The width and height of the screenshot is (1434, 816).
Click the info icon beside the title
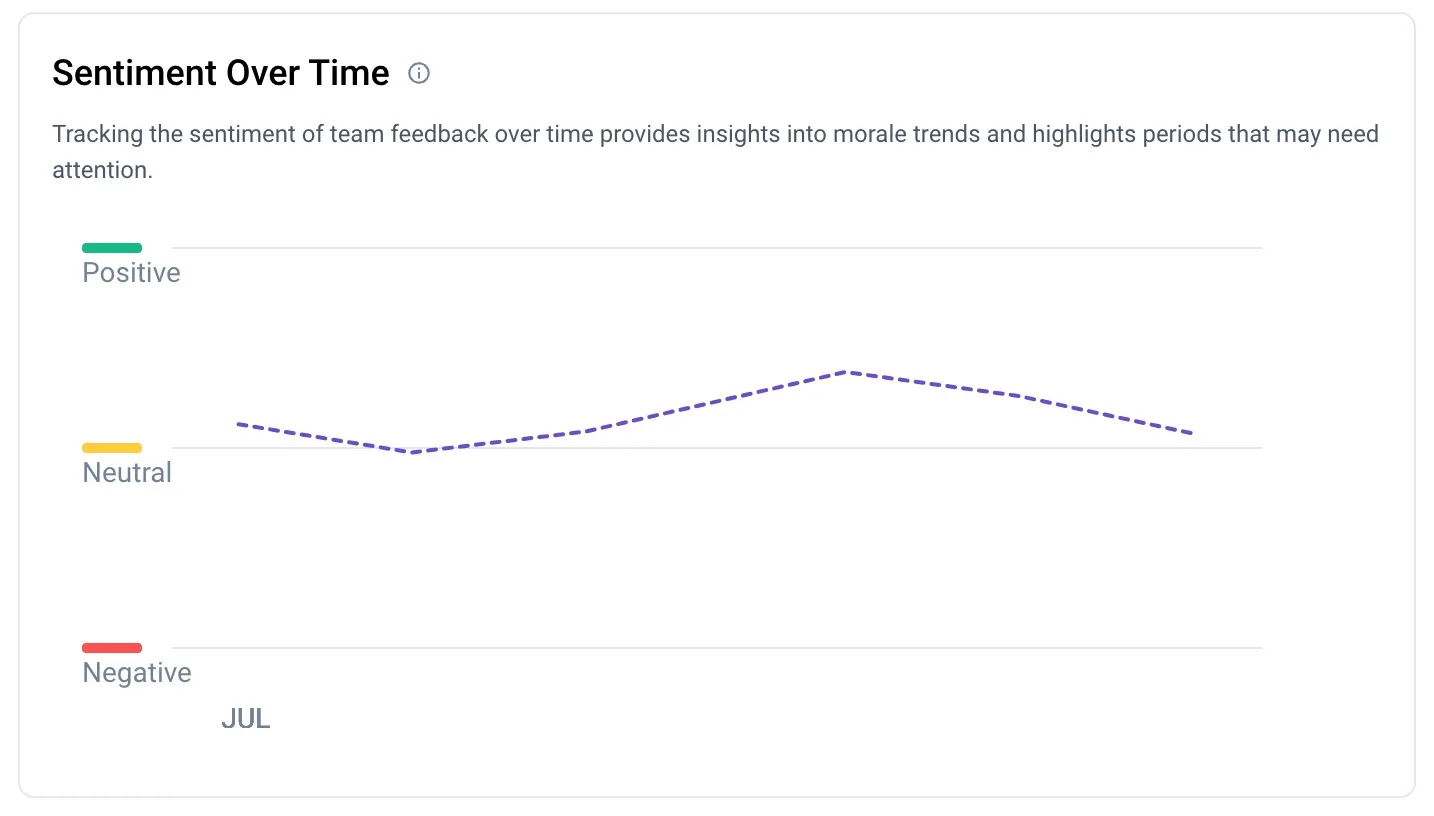click(419, 73)
